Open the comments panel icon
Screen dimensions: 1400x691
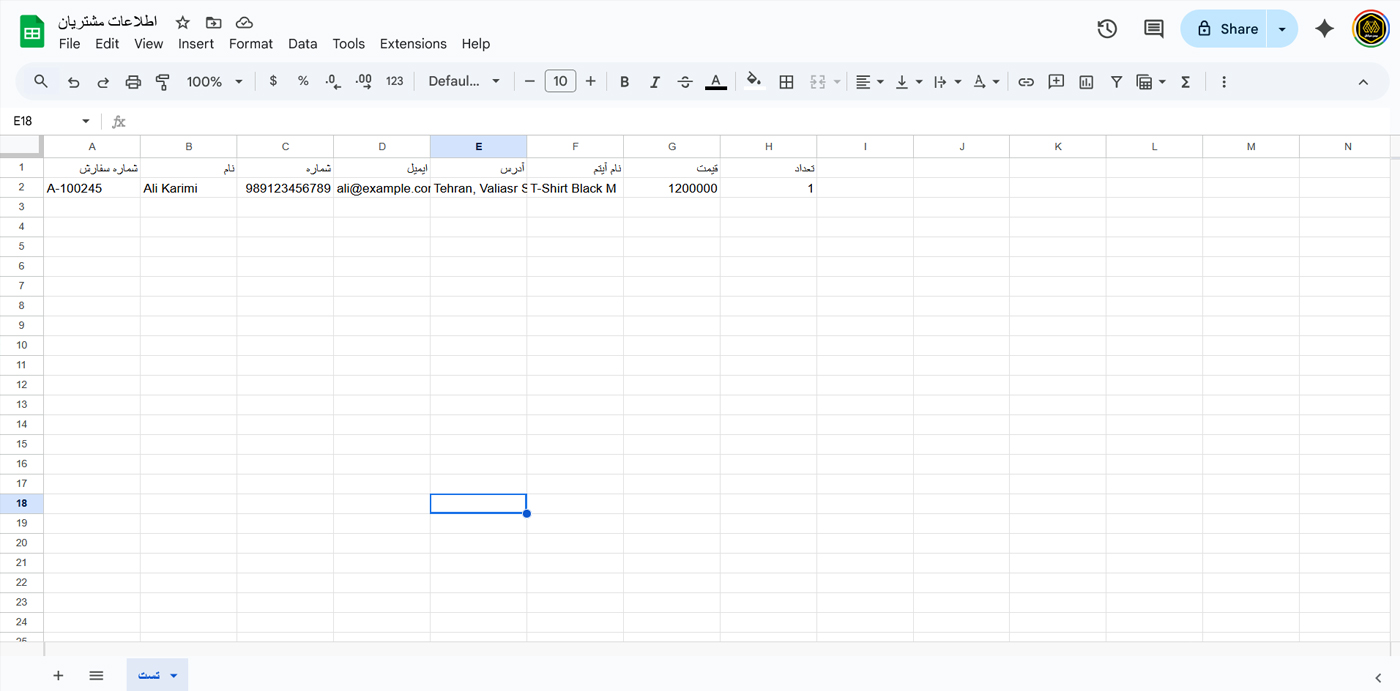[1153, 29]
